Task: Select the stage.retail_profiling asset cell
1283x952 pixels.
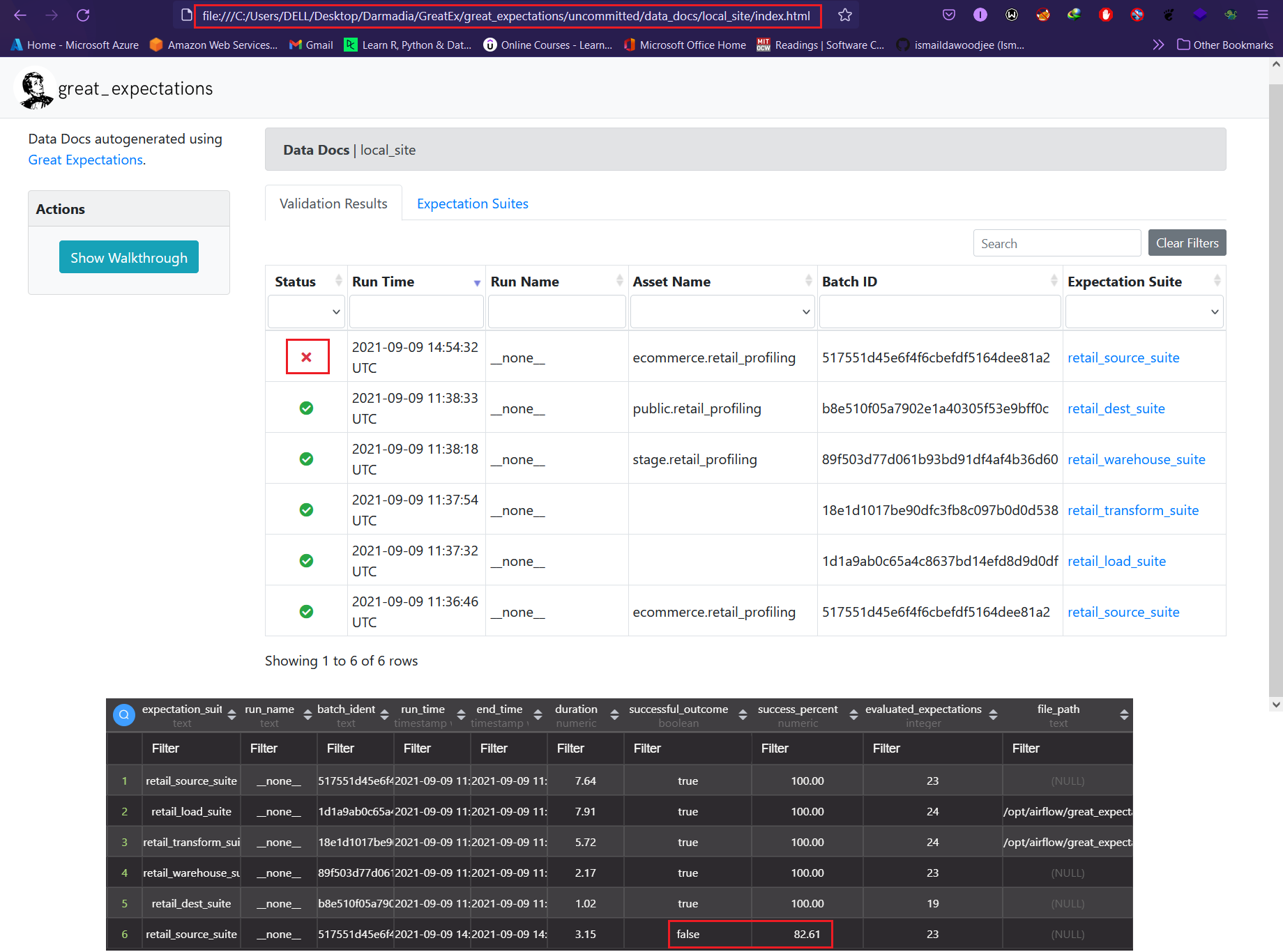Action: tap(722, 459)
